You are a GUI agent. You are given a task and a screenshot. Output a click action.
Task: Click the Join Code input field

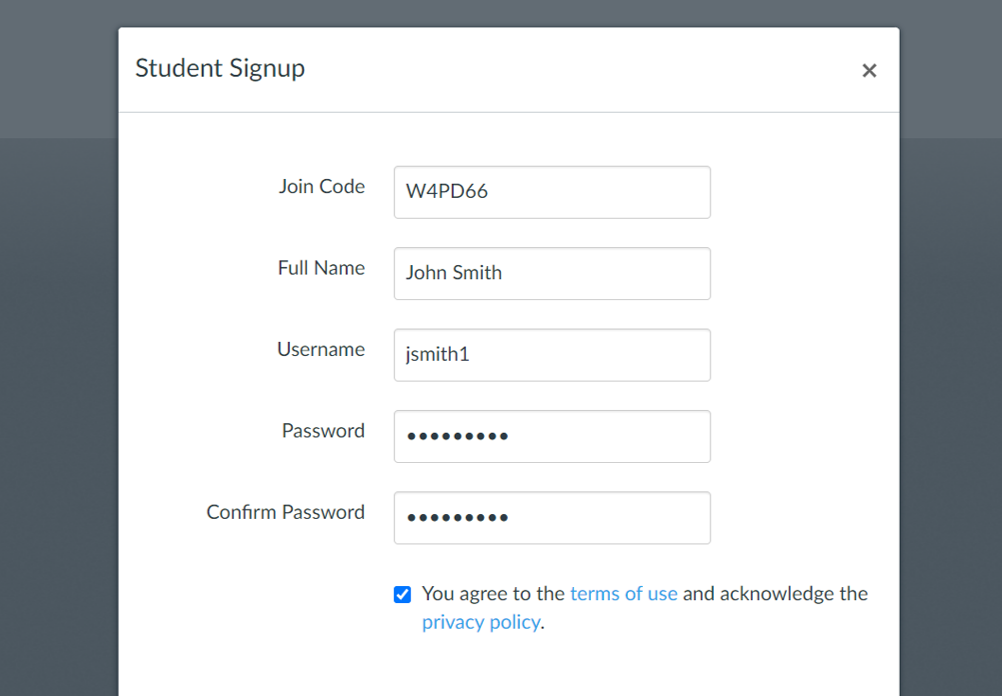coord(552,192)
